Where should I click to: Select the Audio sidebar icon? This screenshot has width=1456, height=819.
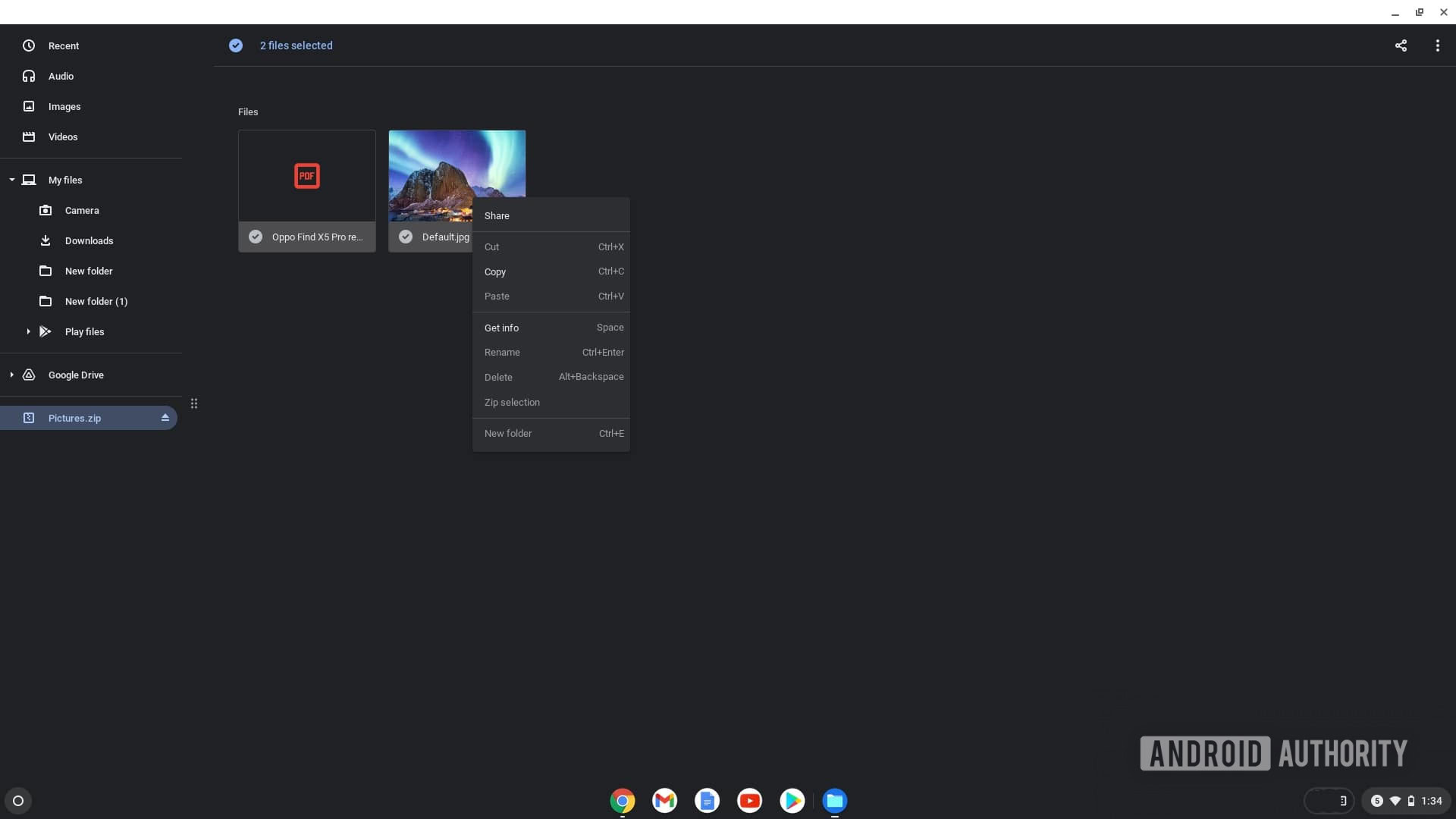[x=28, y=76]
